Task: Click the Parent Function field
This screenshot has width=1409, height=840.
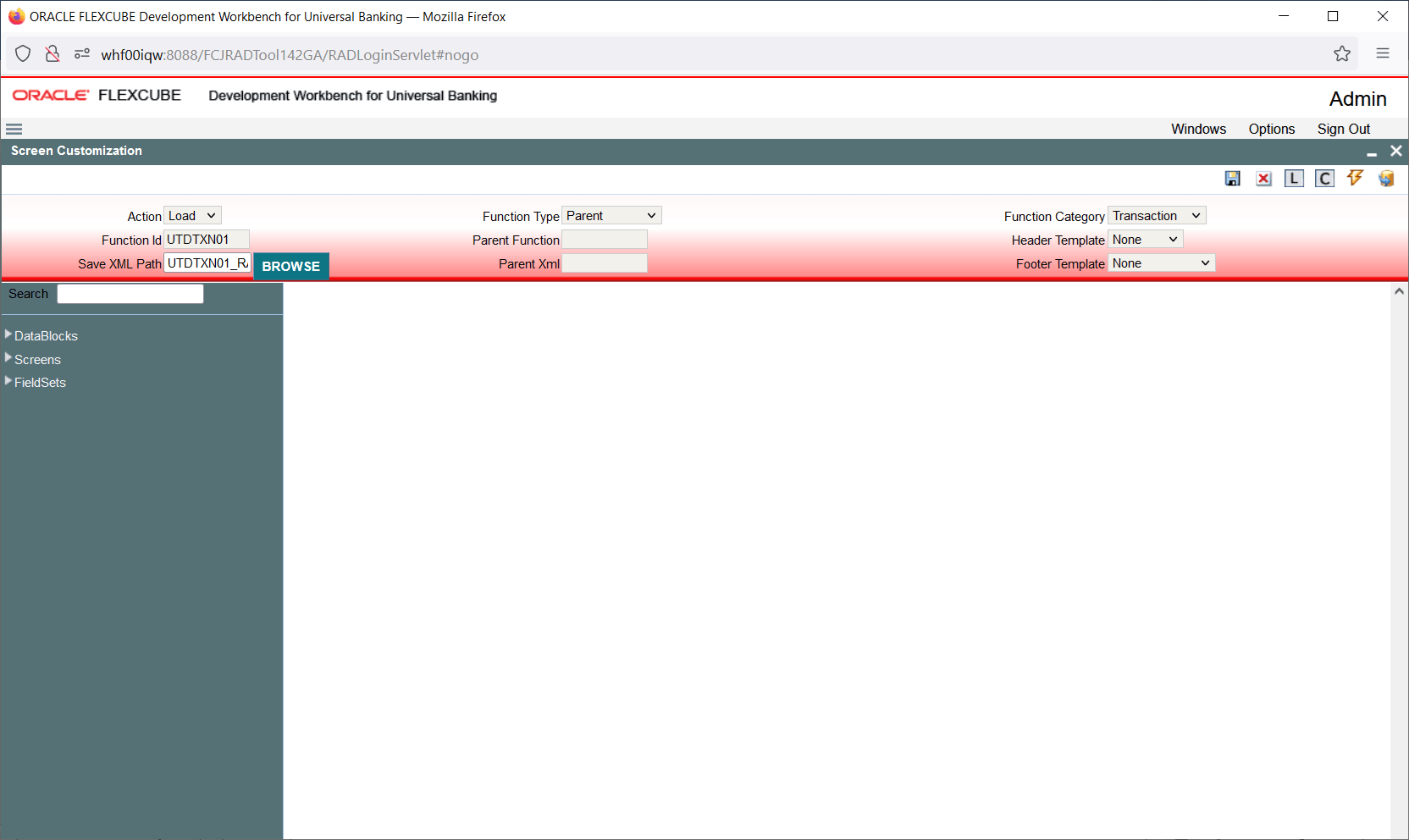Action: point(605,240)
